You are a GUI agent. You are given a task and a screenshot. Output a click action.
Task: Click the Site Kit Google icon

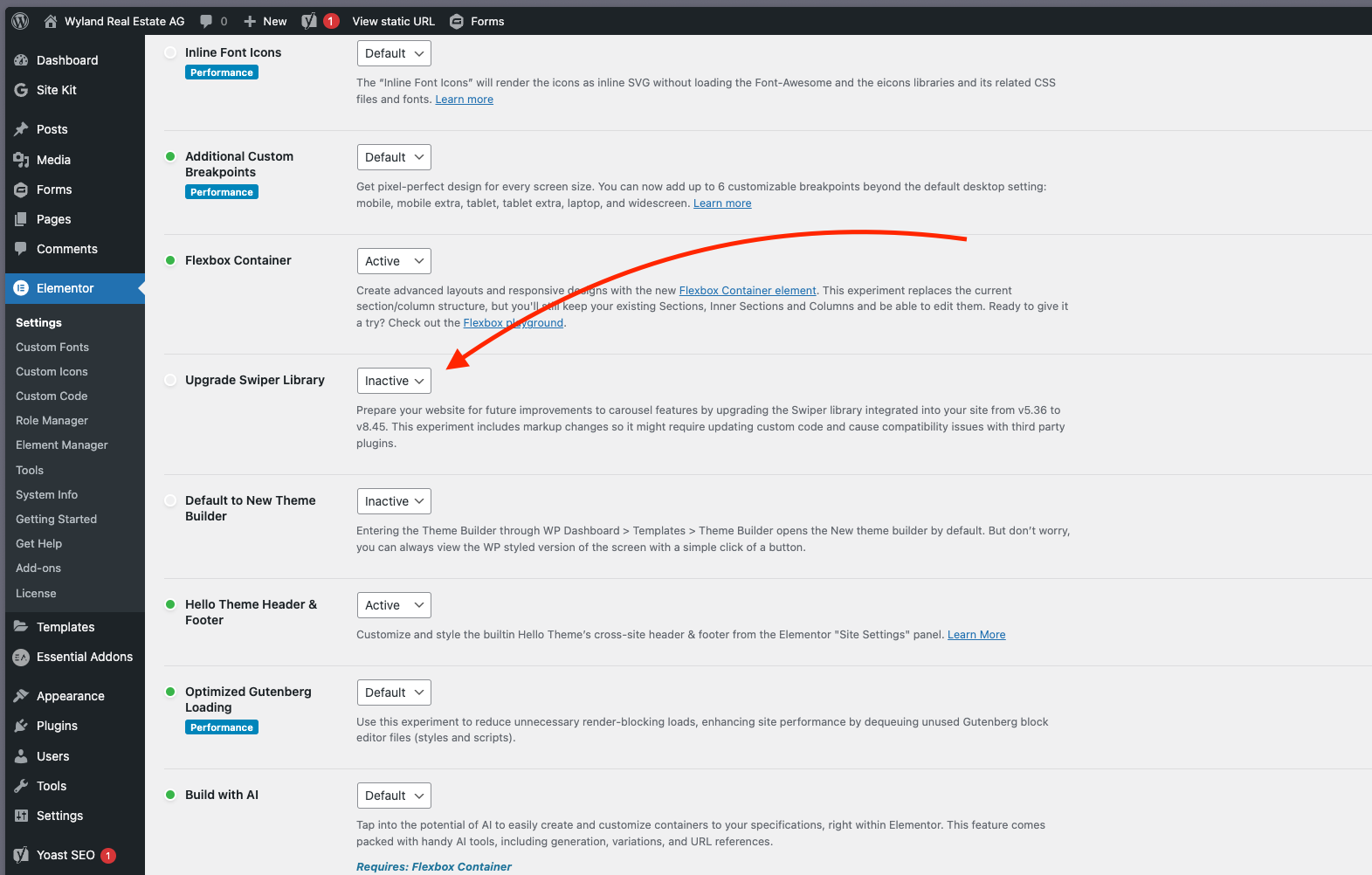[x=22, y=90]
